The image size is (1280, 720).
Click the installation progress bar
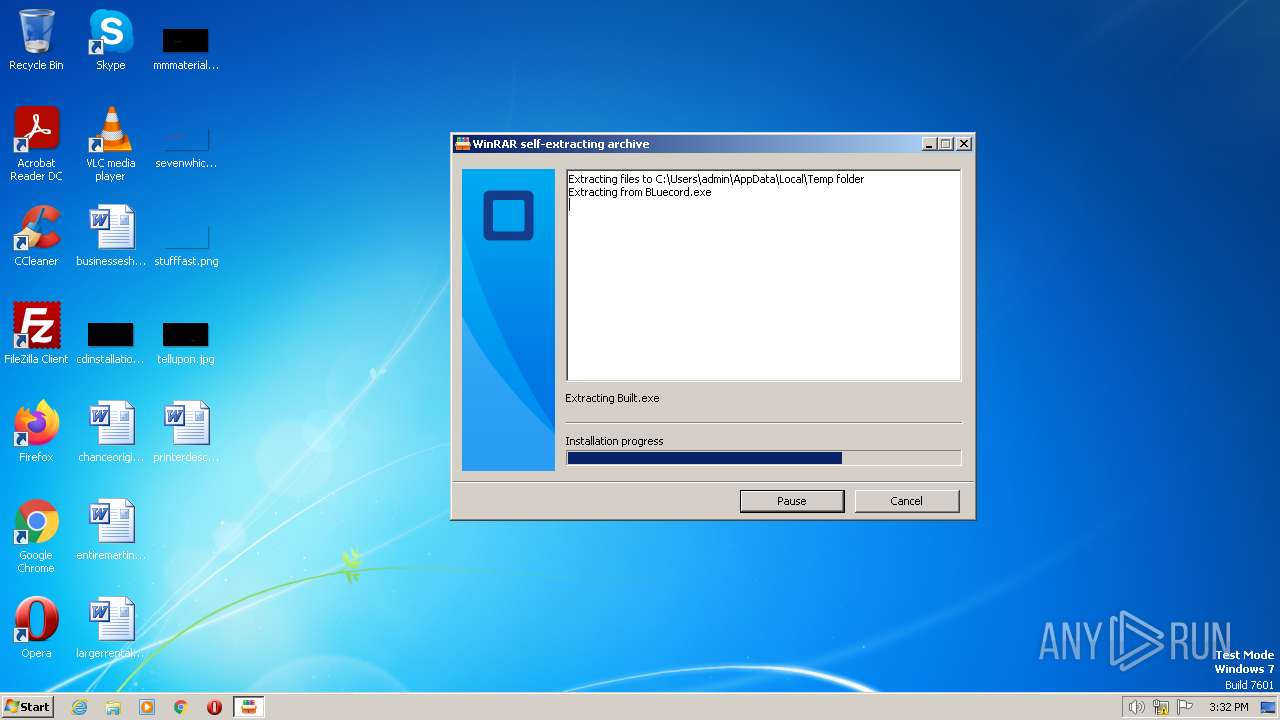point(764,458)
